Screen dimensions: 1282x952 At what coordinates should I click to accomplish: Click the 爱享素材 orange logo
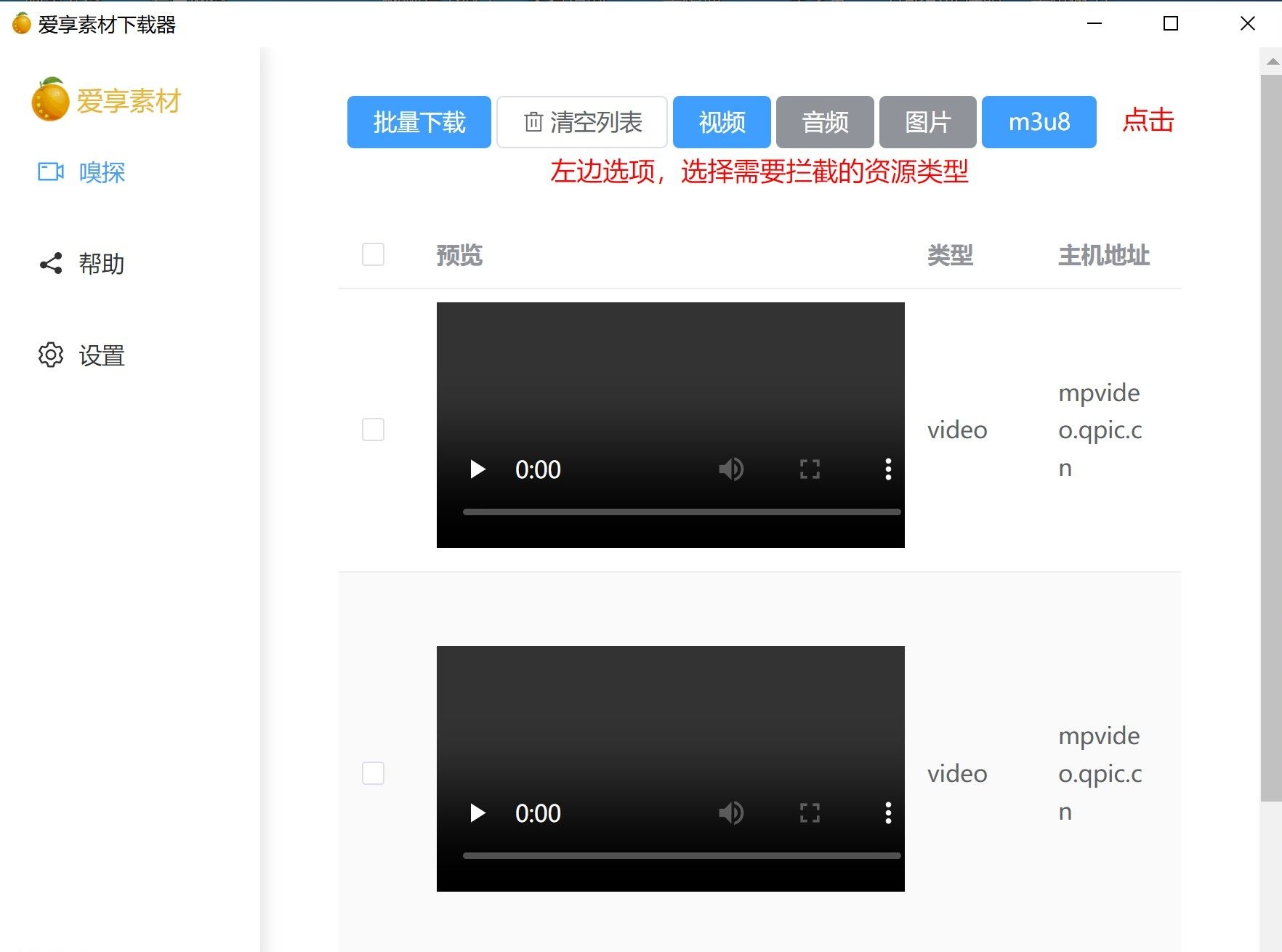pyautogui.click(x=51, y=100)
